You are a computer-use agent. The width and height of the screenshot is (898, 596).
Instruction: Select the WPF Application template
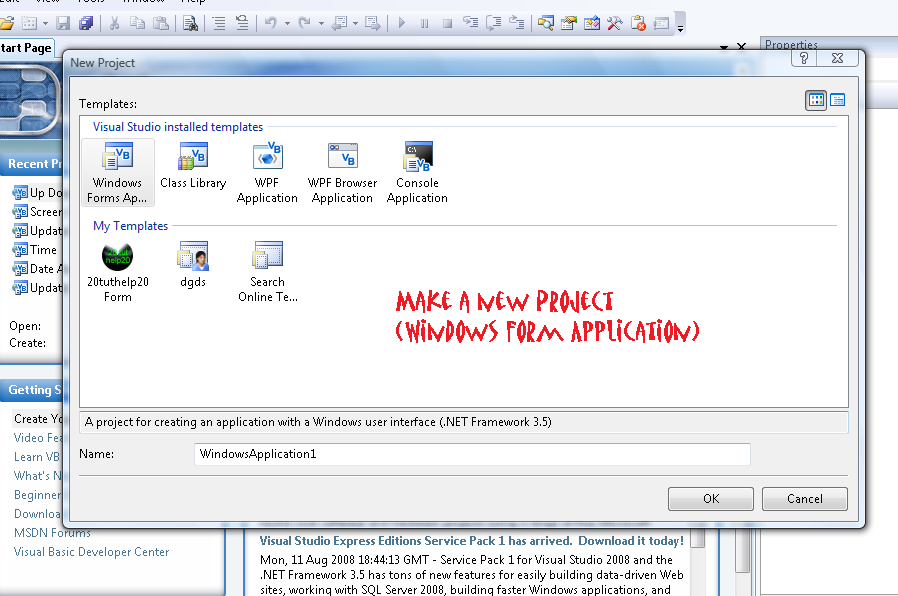[x=267, y=172]
